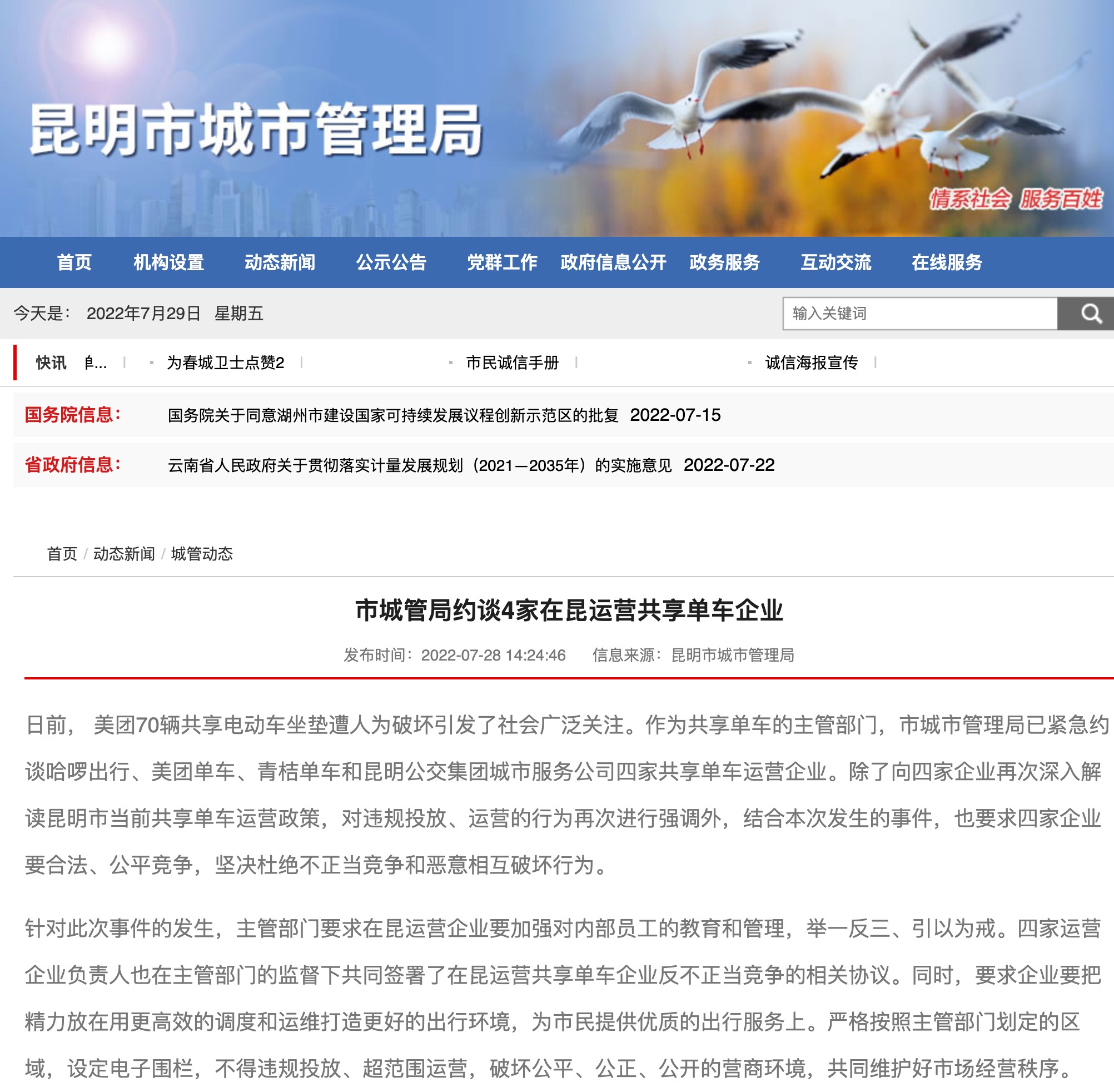1114x1092 pixels.
Task: Click the 昆明市城市管理局 banner title
Action: [256, 130]
